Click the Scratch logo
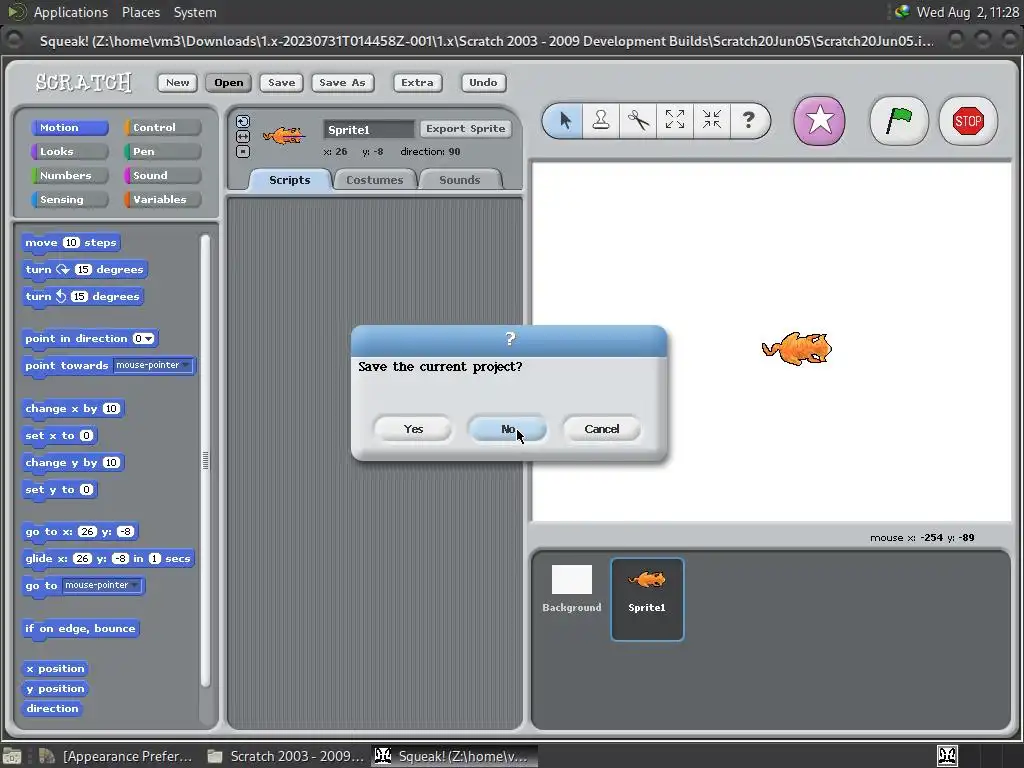 coord(84,82)
